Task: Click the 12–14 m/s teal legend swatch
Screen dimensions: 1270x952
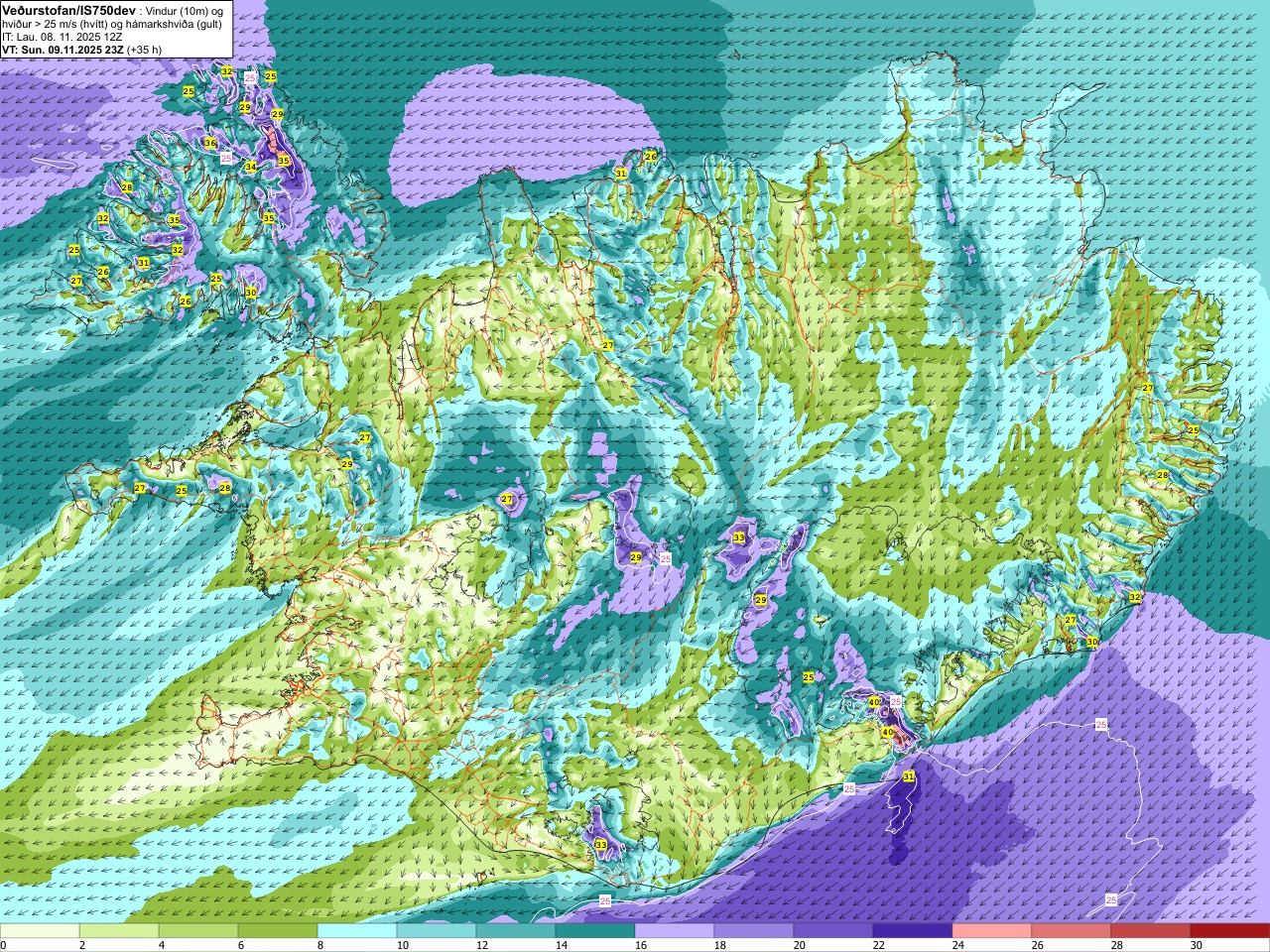Action: point(516,931)
